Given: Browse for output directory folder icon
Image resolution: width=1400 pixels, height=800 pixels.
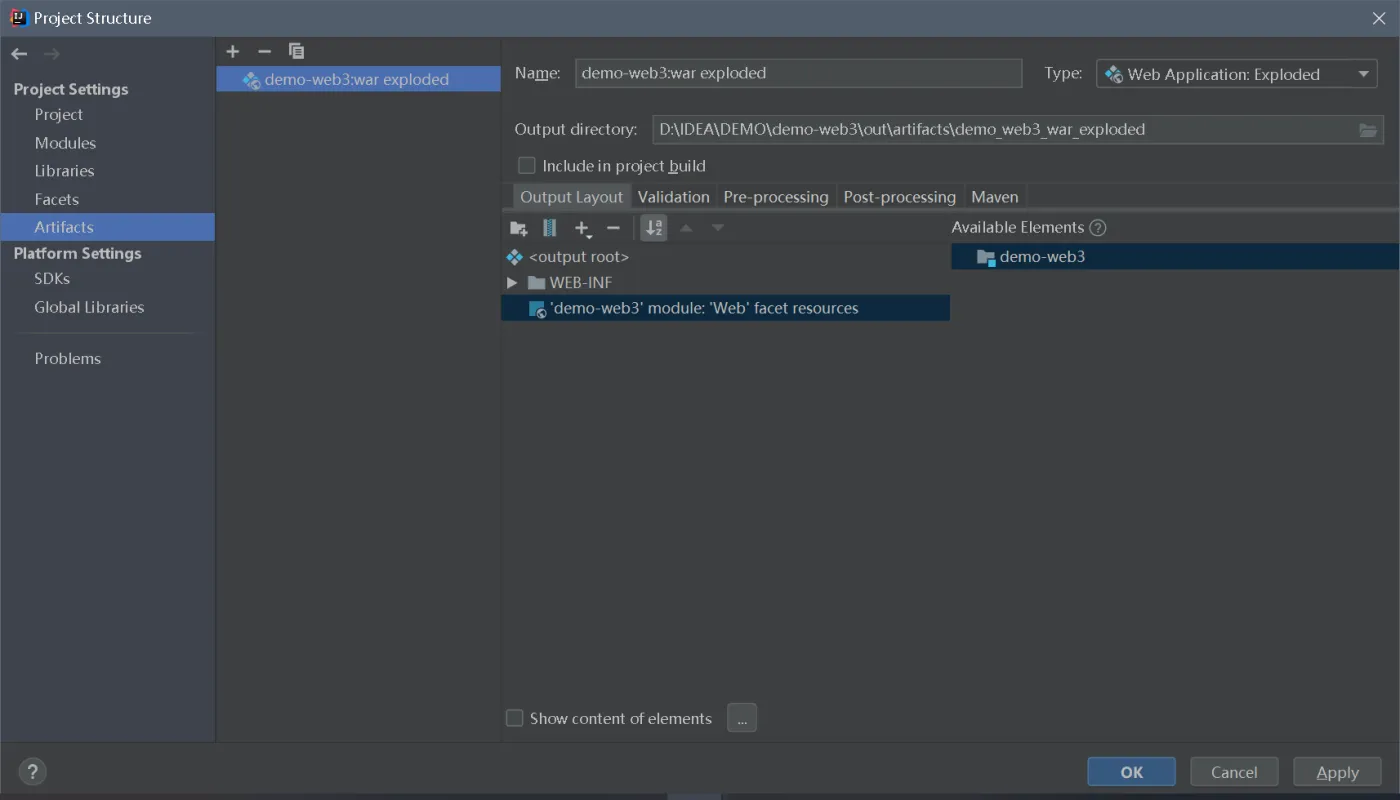Looking at the screenshot, I should (1368, 130).
